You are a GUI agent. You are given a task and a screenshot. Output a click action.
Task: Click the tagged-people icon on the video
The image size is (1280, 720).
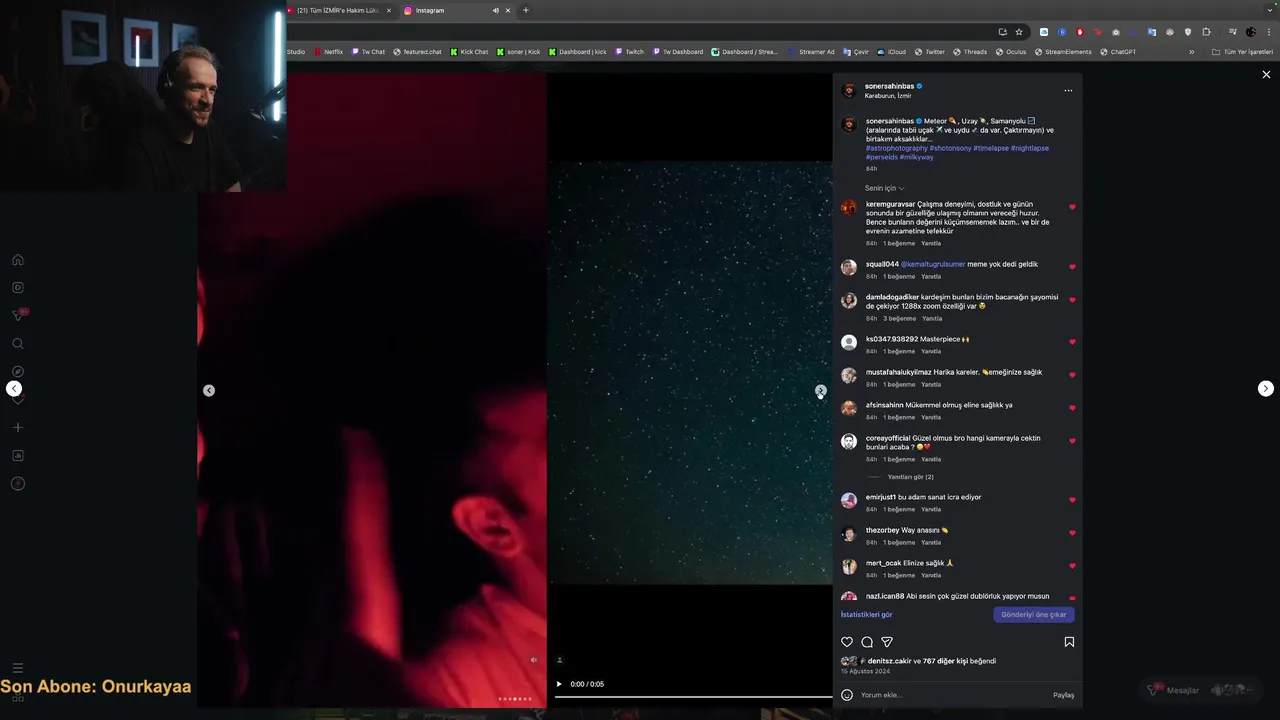point(559,660)
